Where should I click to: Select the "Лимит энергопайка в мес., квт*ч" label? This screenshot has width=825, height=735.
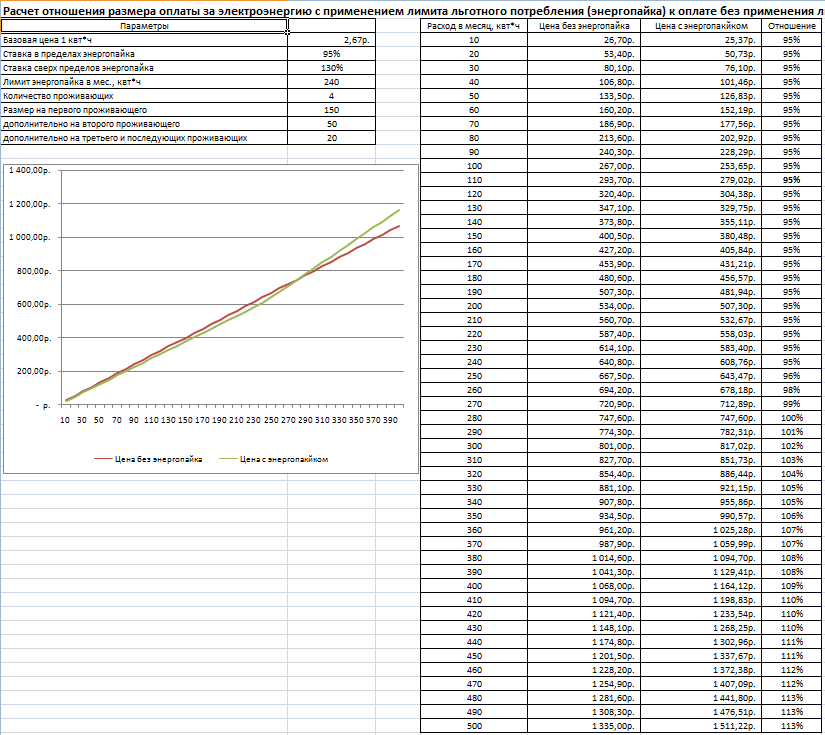pyautogui.click(x=144, y=82)
